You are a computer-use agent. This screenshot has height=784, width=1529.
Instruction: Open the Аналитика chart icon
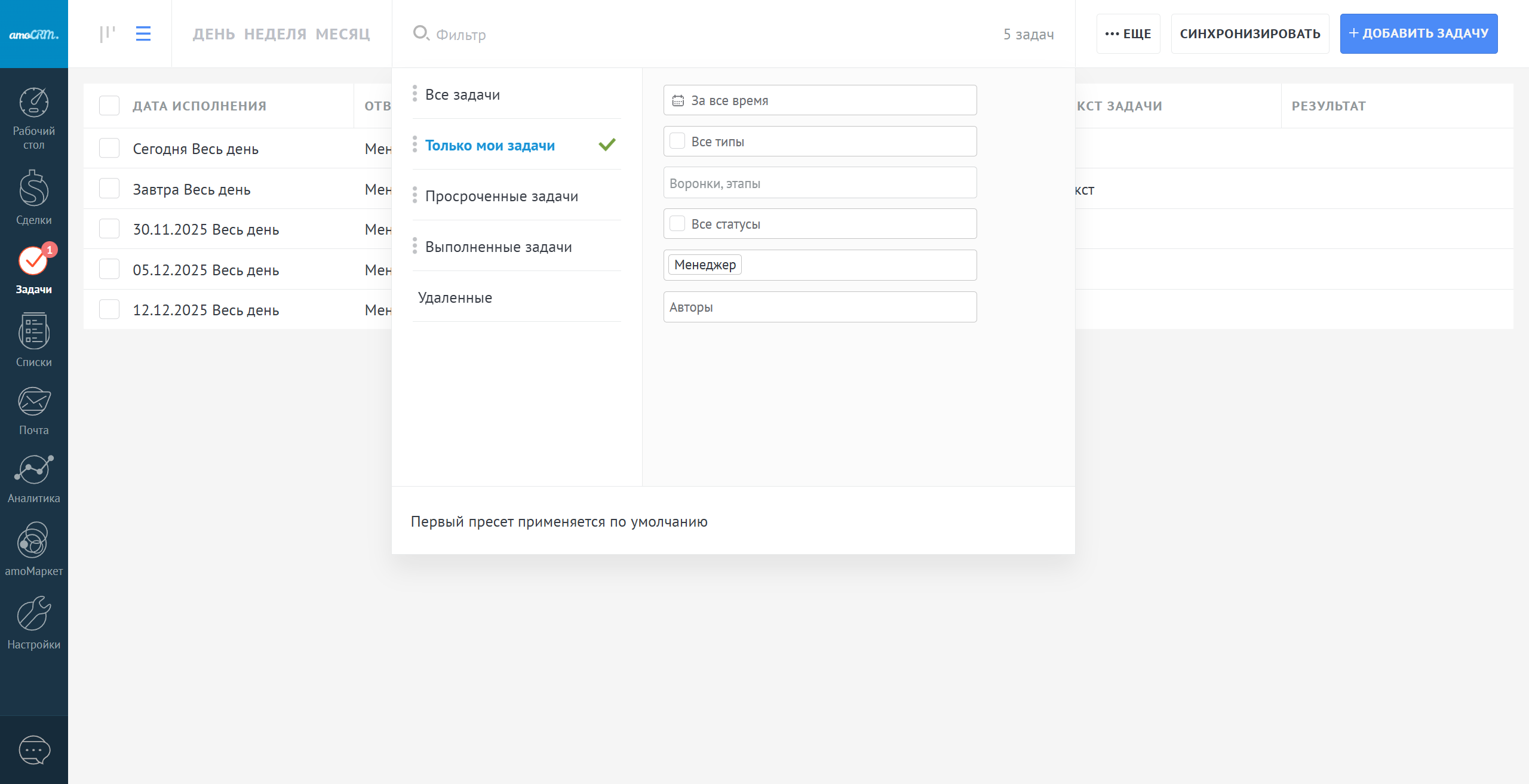[34, 469]
